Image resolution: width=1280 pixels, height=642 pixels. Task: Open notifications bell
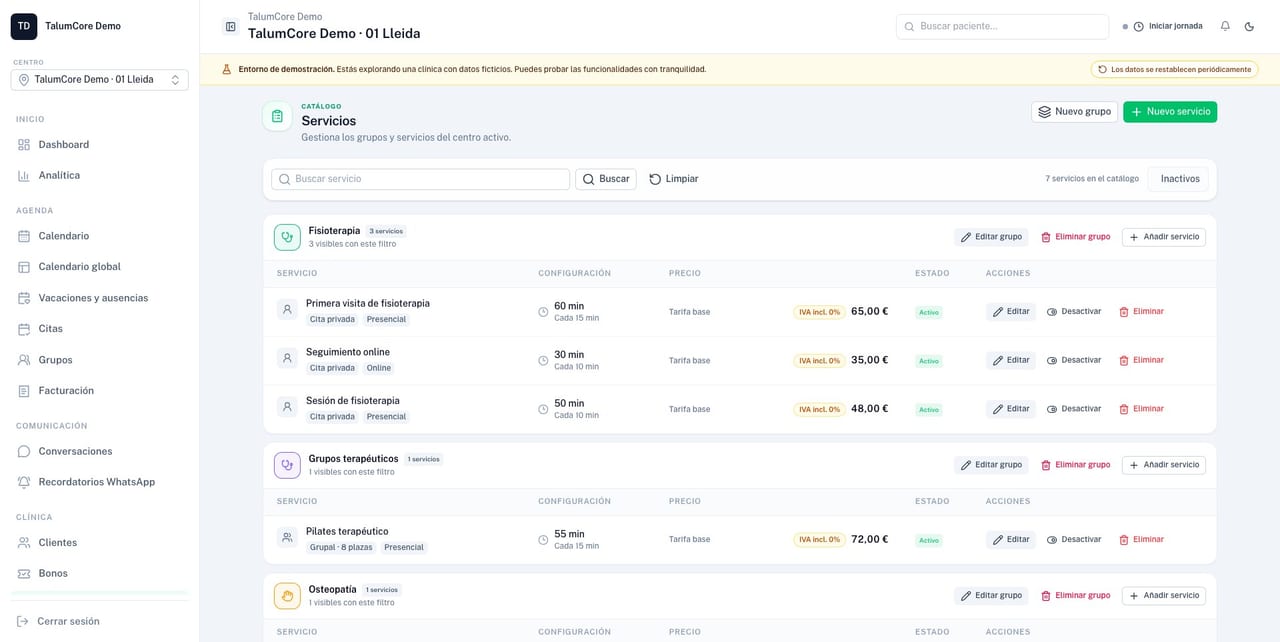pyautogui.click(x=1225, y=26)
